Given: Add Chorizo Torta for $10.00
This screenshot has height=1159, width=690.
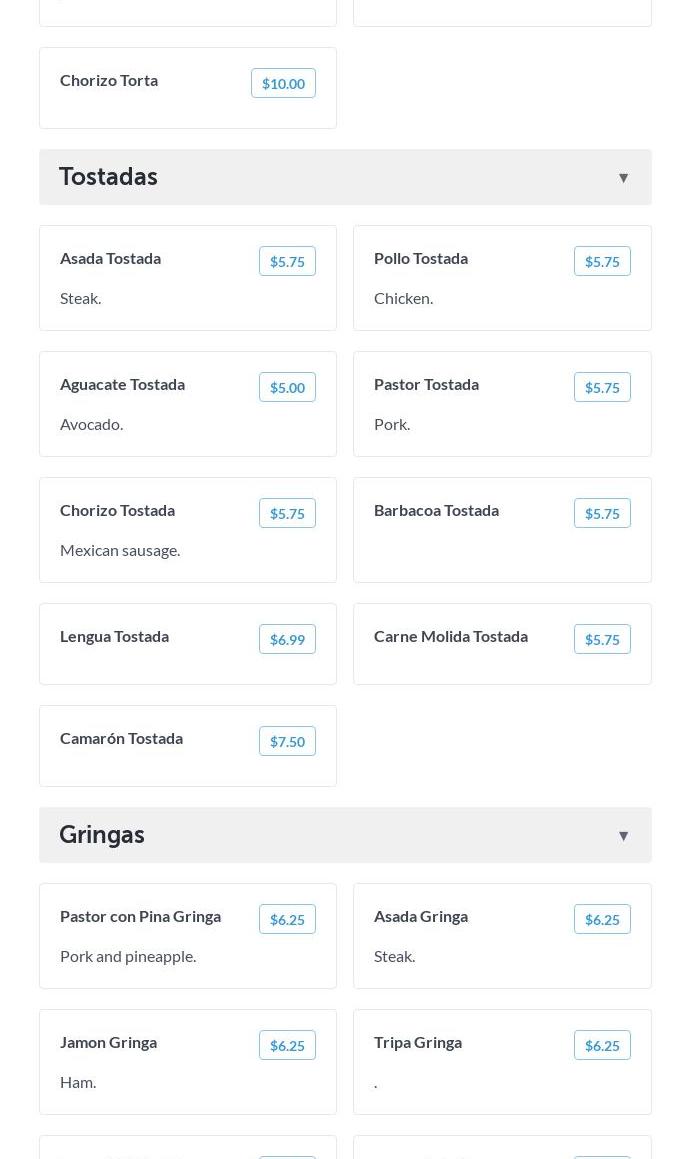Looking at the screenshot, I should coord(283,83).
